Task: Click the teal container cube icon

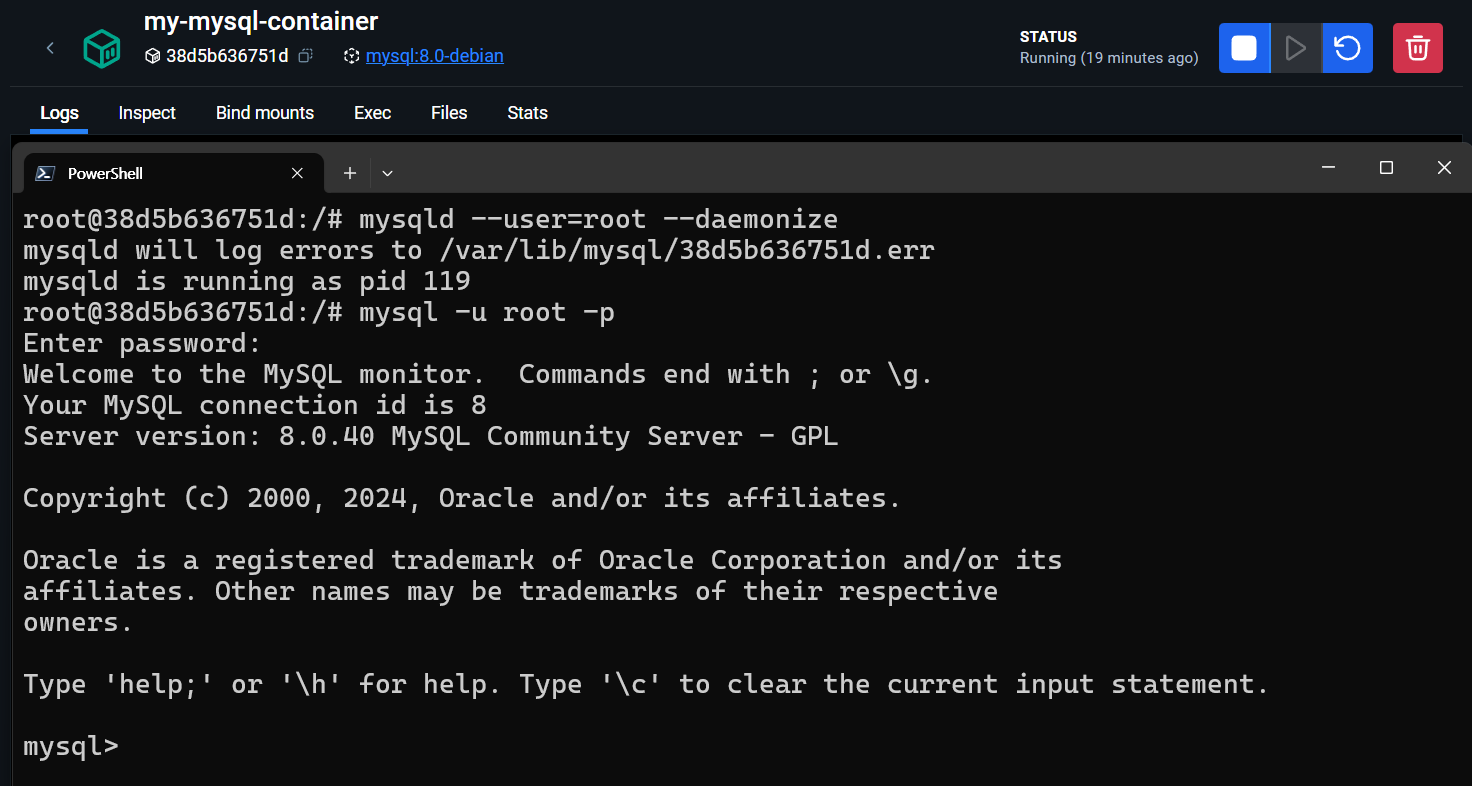Action: coord(102,48)
